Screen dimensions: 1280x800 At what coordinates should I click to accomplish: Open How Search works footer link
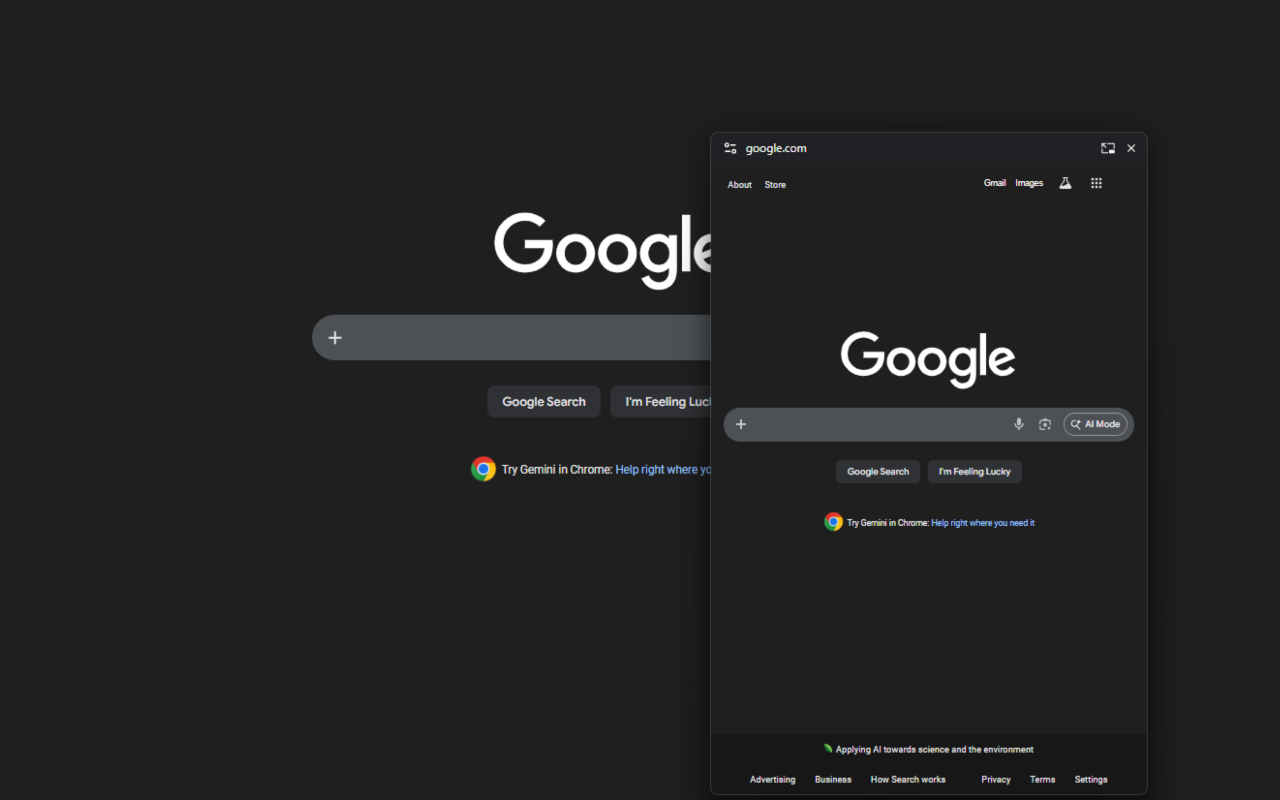point(908,780)
